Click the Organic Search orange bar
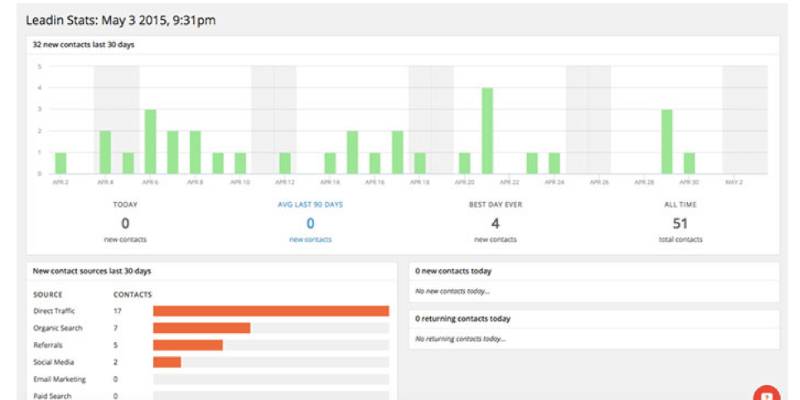800x400 pixels. point(202,328)
